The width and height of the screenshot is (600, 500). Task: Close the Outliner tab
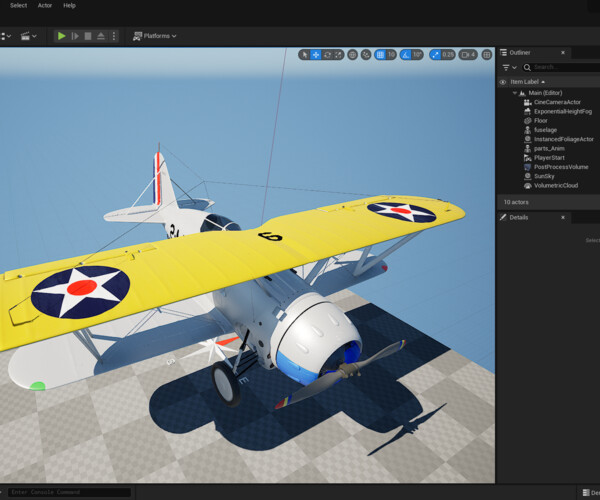coord(563,52)
